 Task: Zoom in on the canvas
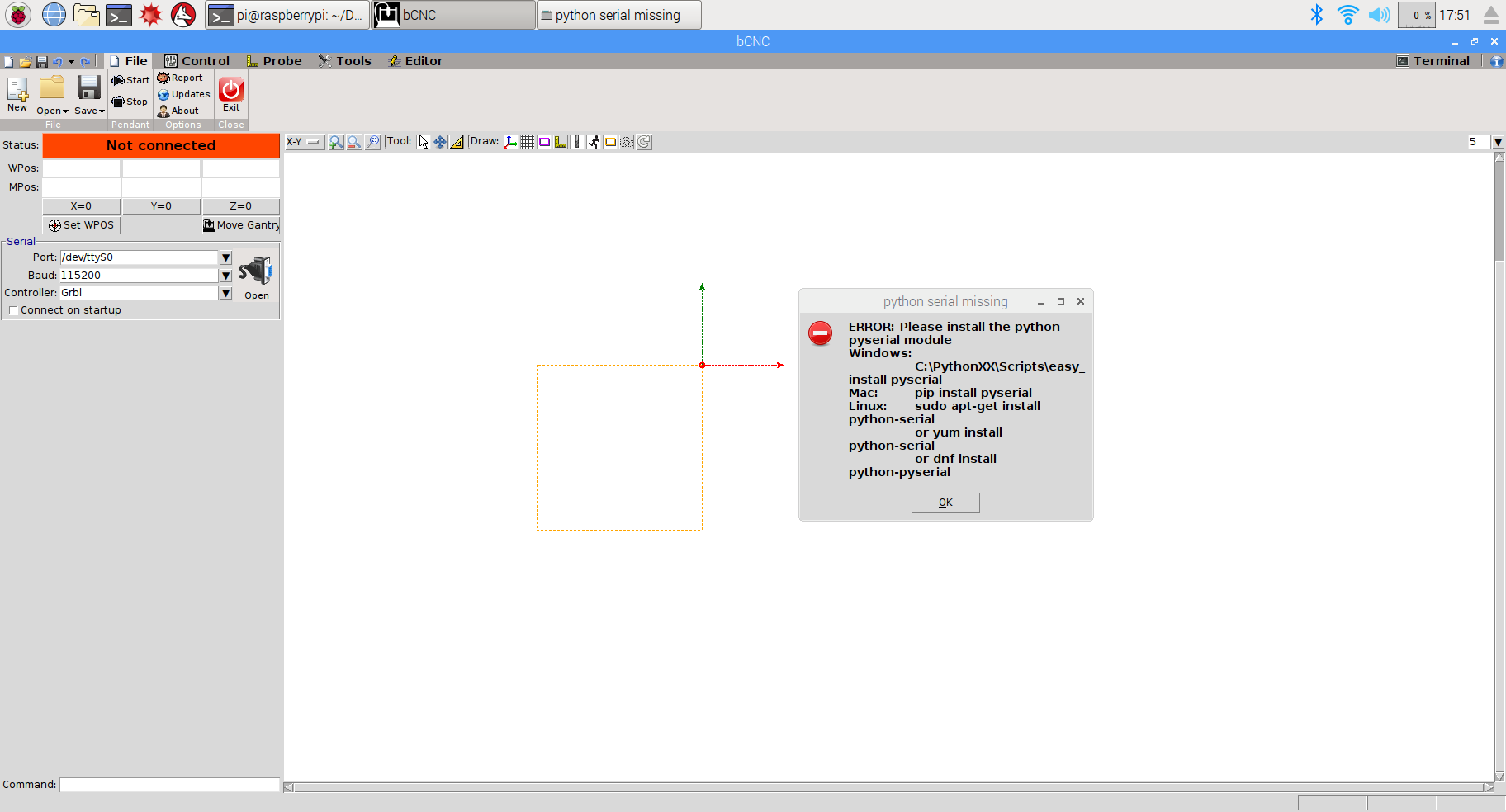336,142
